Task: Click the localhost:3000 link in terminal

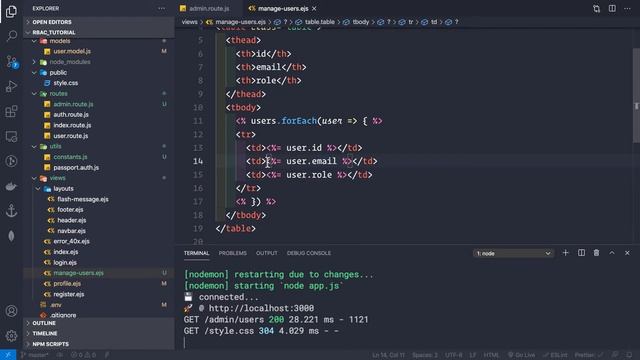Action: coord(261,308)
